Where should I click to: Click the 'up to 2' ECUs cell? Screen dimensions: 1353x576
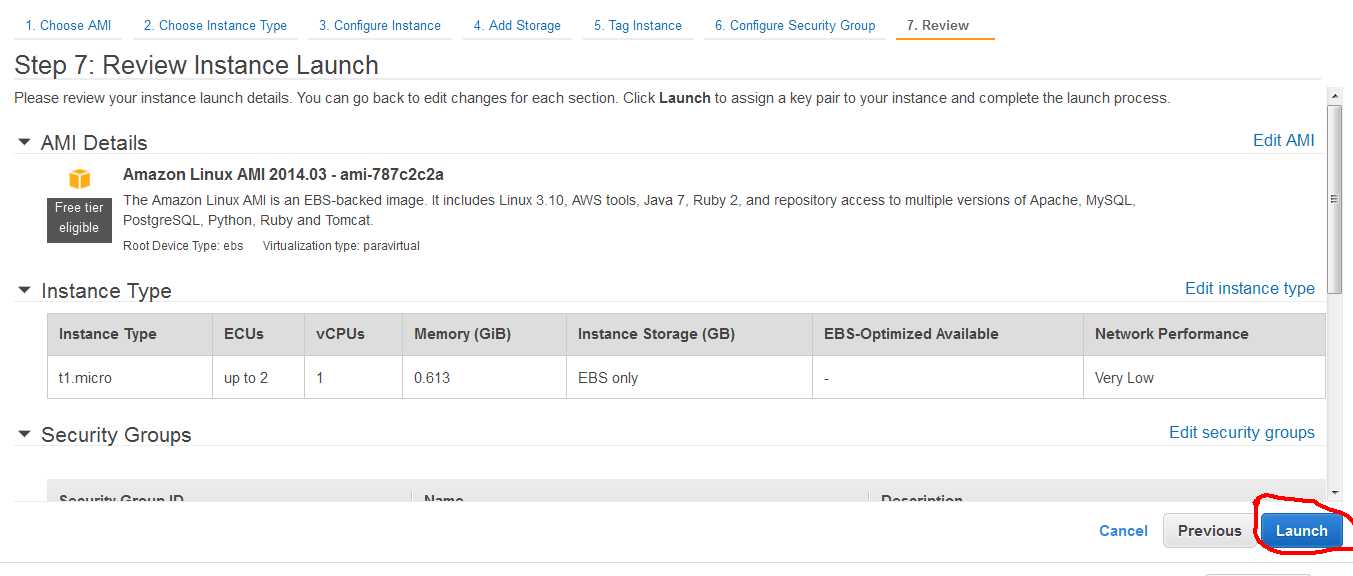(257, 378)
